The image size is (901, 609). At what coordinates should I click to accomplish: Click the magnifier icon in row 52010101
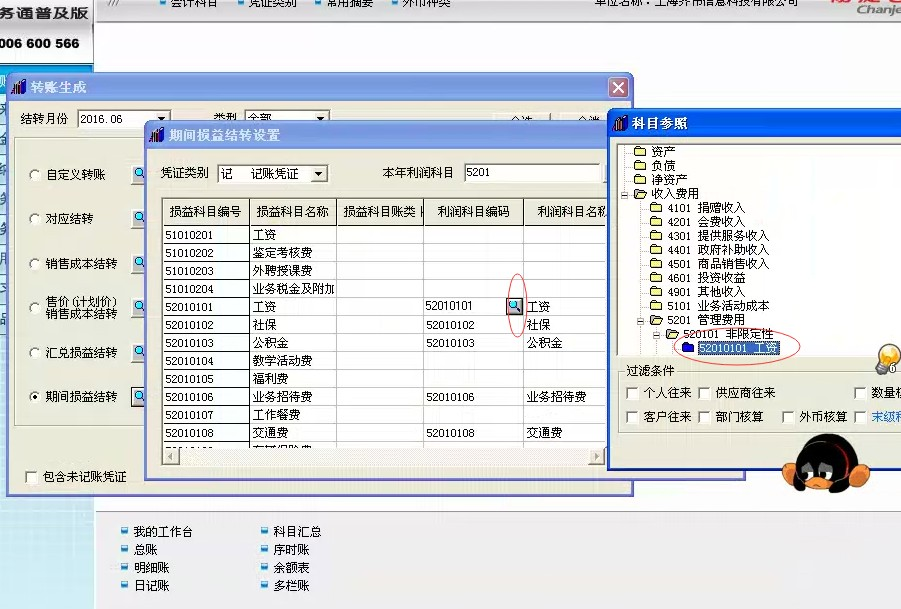coord(514,305)
